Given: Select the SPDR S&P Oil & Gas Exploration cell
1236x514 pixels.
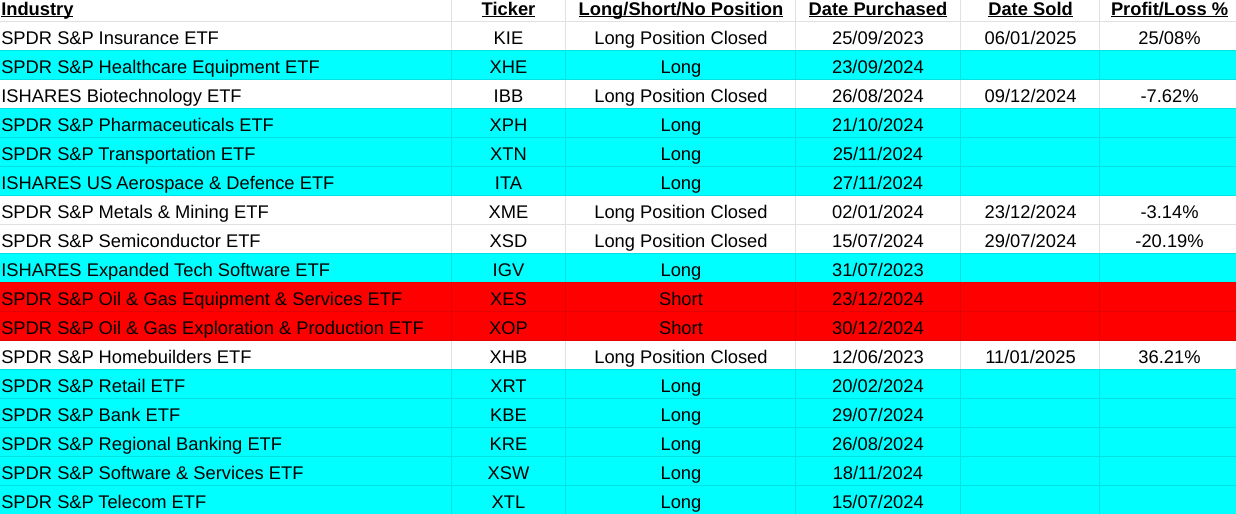Looking at the screenshot, I should [x=212, y=328].
